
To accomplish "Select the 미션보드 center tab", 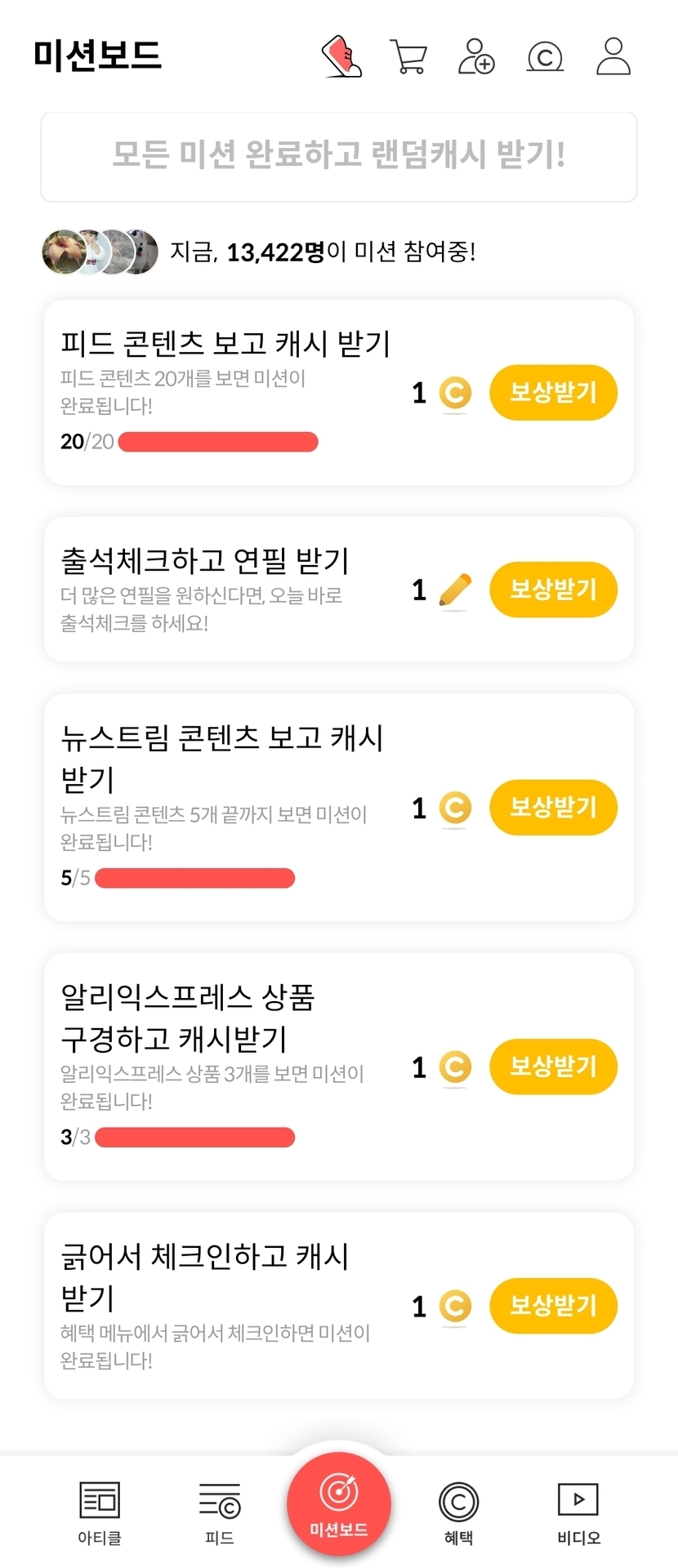I will pyautogui.click(x=339, y=1505).
